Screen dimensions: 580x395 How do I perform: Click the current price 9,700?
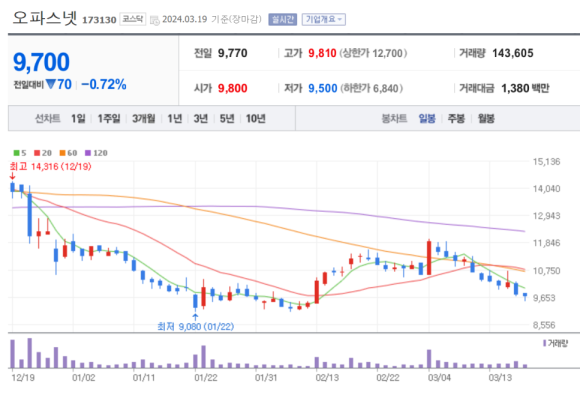tap(41, 62)
